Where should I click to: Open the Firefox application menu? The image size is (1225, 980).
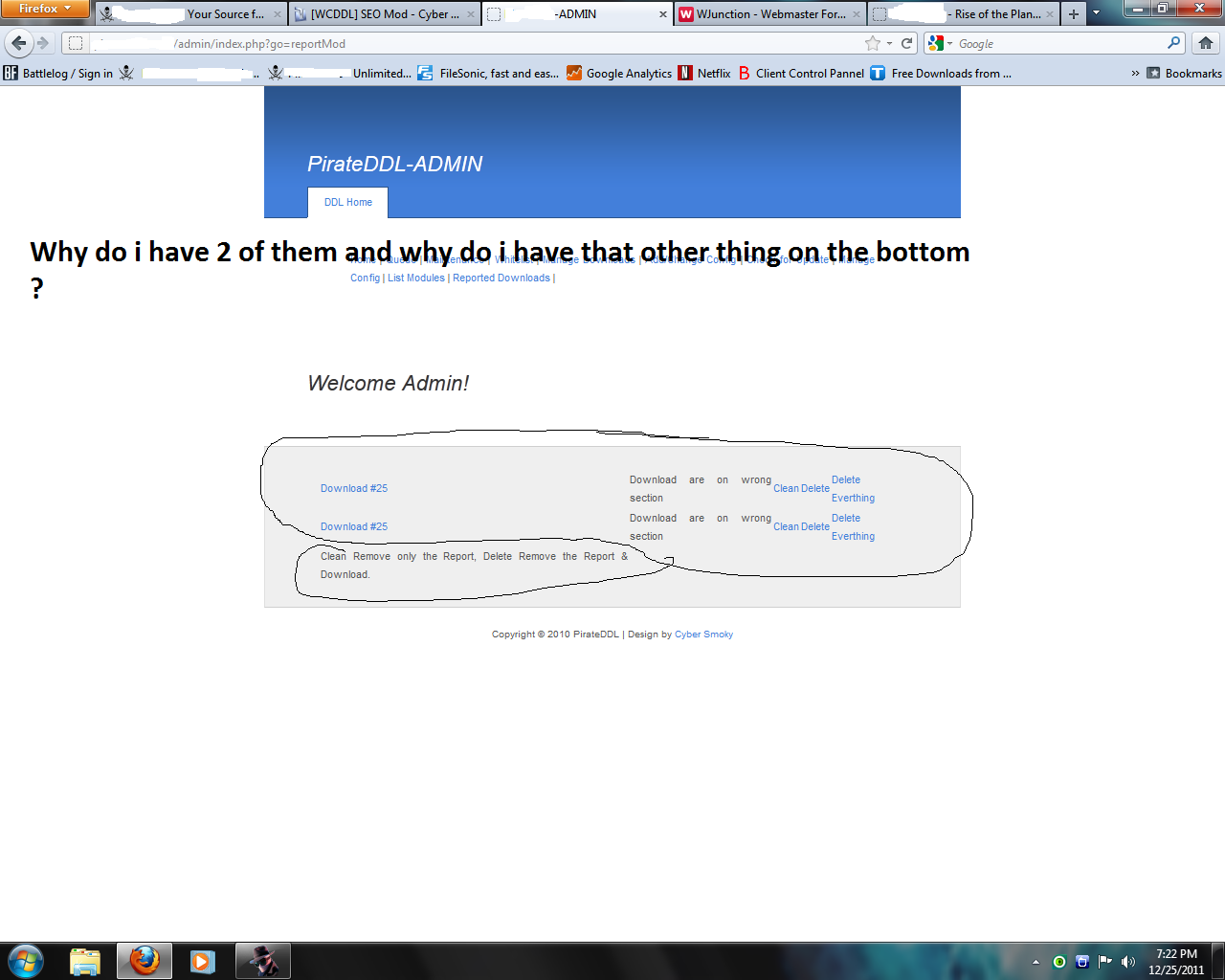[x=44, y=9]
